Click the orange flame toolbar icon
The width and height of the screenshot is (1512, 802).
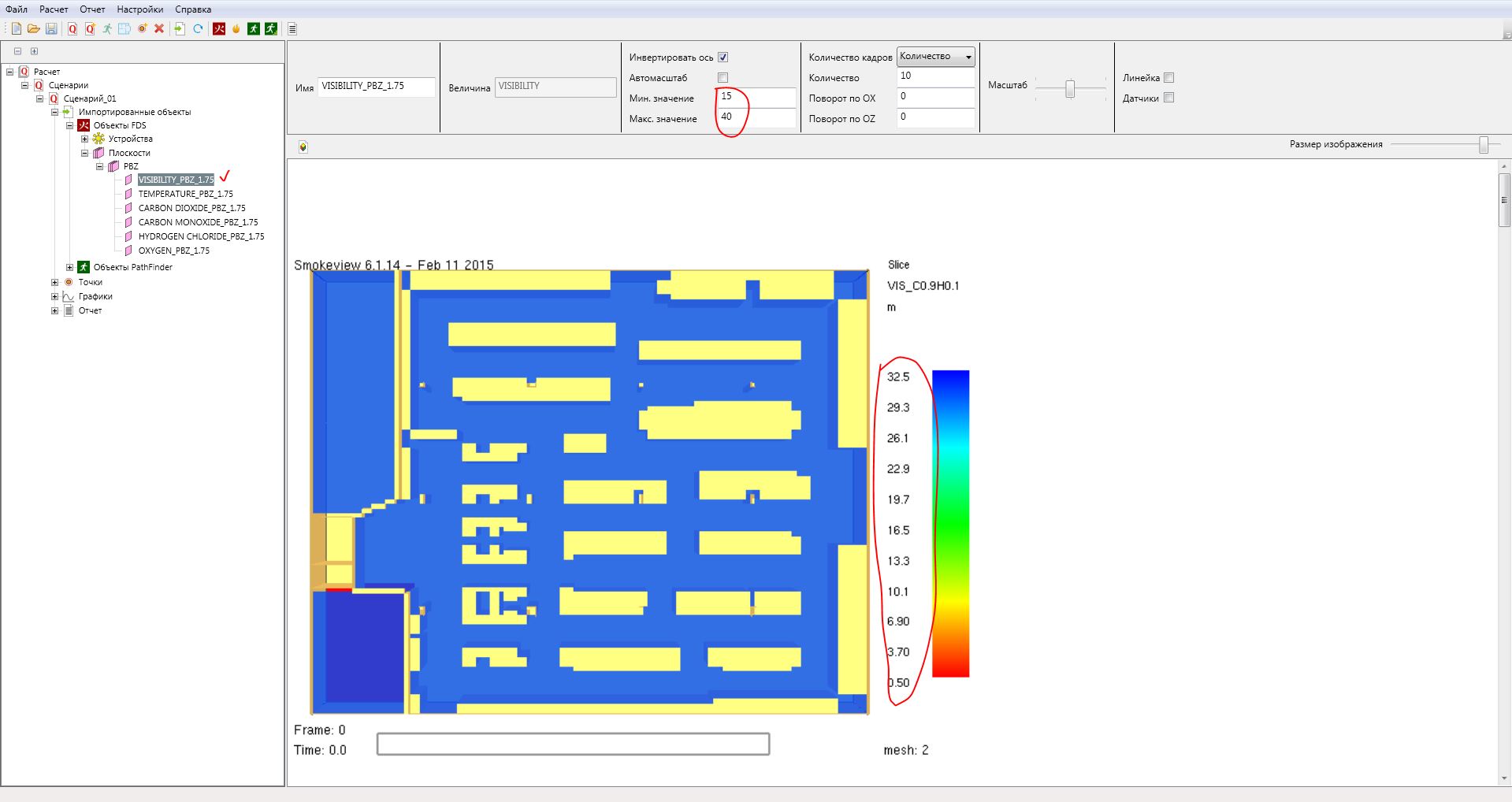pyautogui.click(x=236, y=29)
